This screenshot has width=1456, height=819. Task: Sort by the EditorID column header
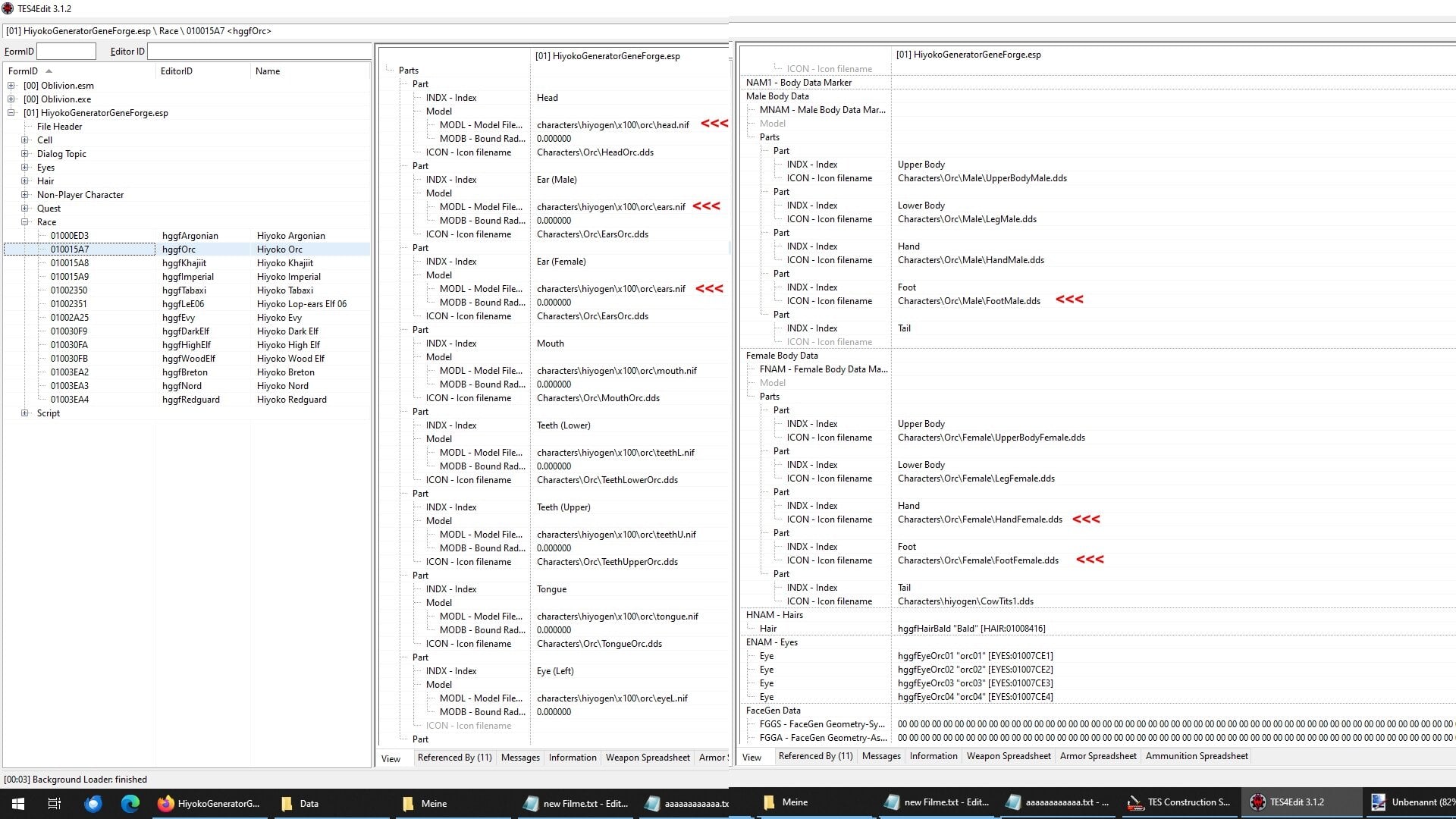coord(202,71)
